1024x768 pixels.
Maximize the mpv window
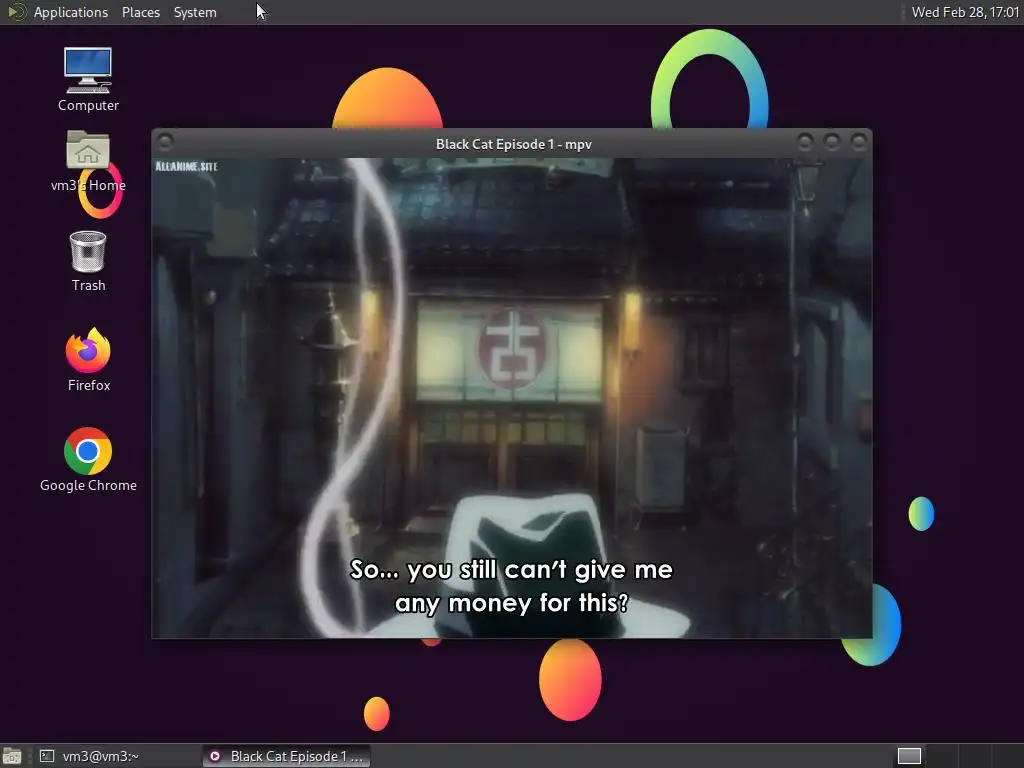point(831,142)
